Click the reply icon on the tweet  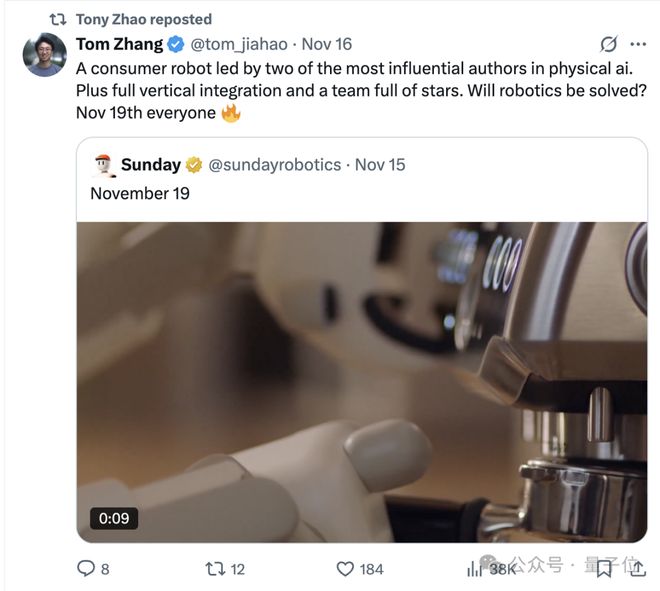(86, 568)
